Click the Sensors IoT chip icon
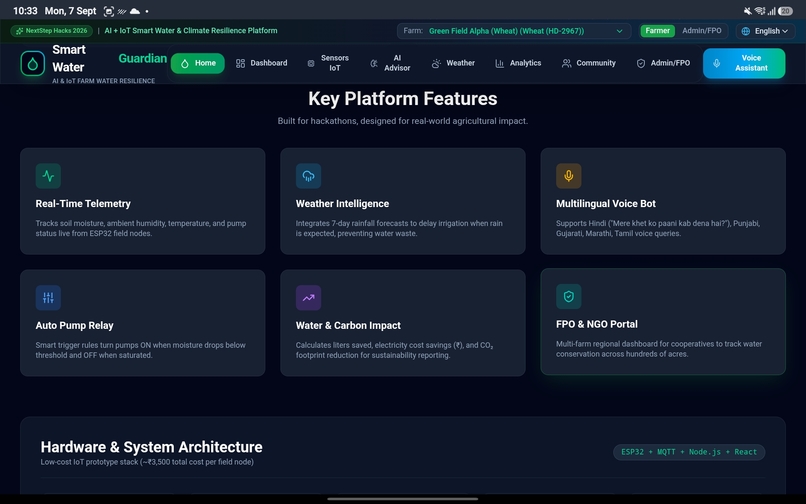Viewport: 806px width, 504px height. pos(311,63)
